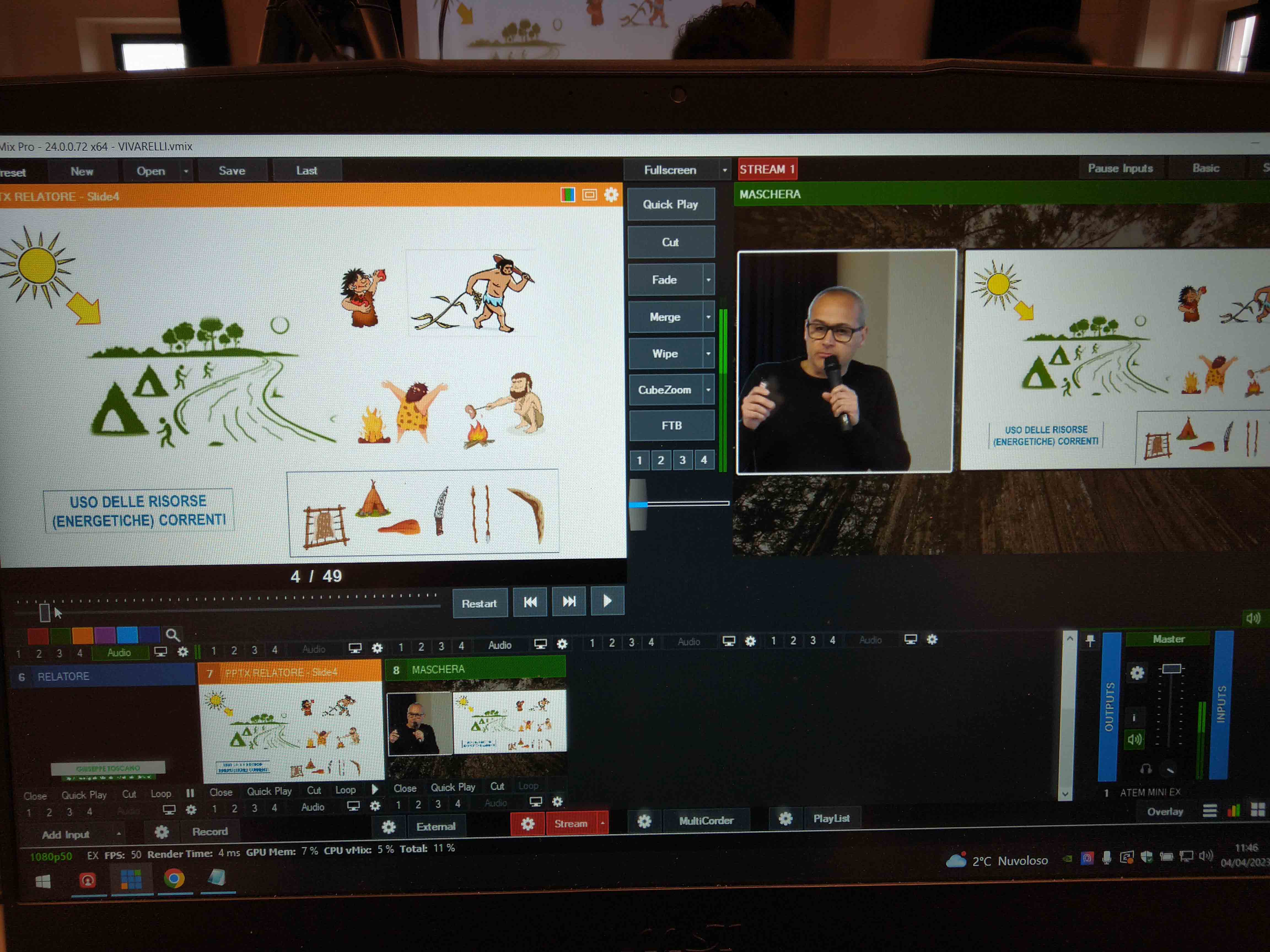Click STREAM 1 red indicator button
The width and height of the screenshot is (1270, 952).
(767, 169)
